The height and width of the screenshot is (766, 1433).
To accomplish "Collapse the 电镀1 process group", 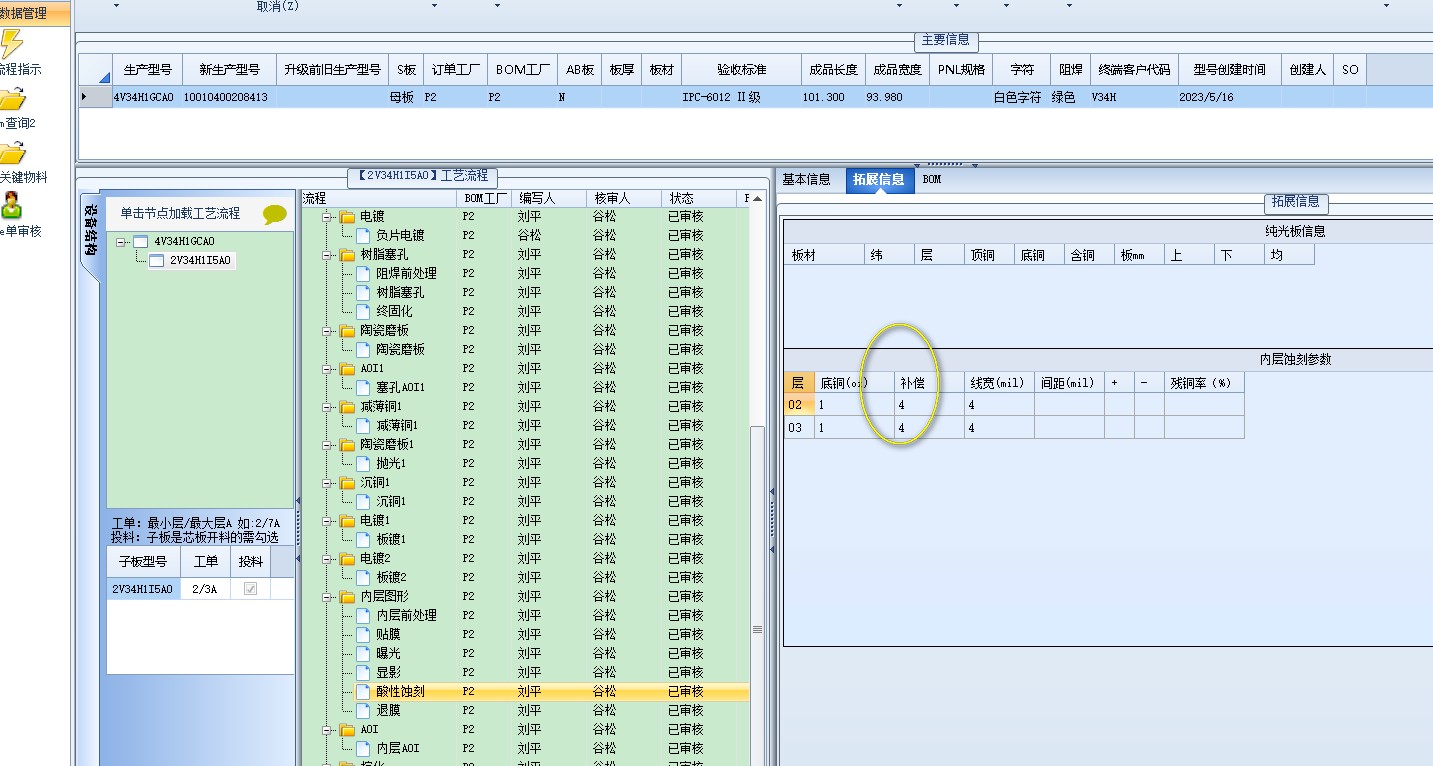I will pyautogui.click(x=327, y=521).
